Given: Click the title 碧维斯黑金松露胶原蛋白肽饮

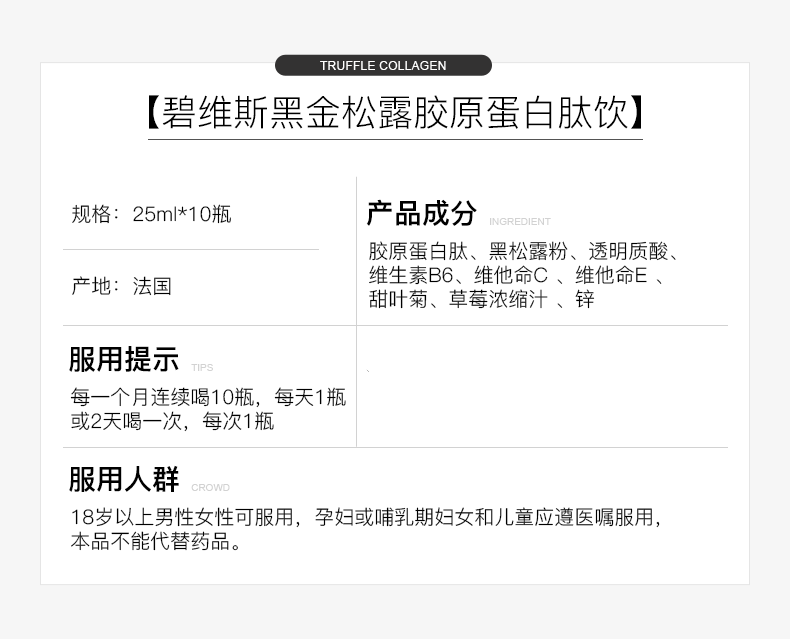Looking at the screenshot, I should pos(395,113).
